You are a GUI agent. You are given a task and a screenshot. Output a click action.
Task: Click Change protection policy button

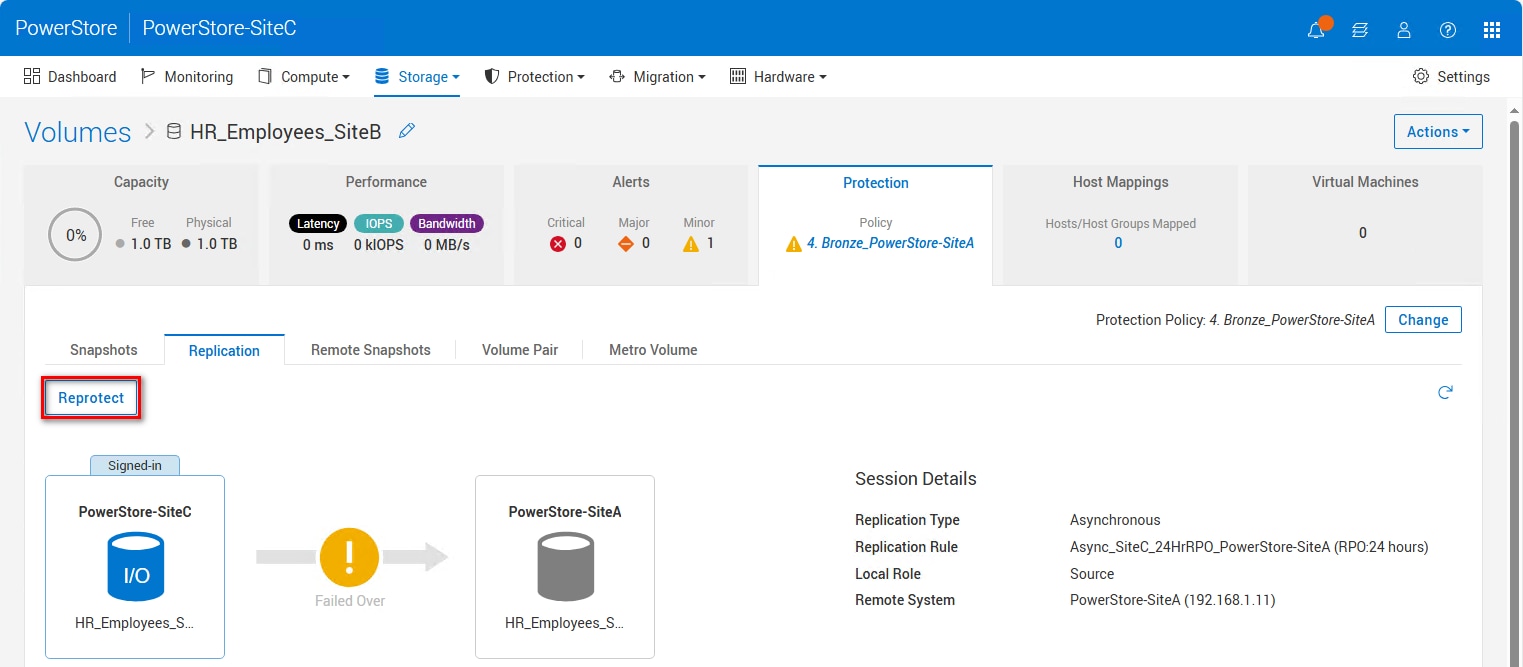coord(1423,320)
